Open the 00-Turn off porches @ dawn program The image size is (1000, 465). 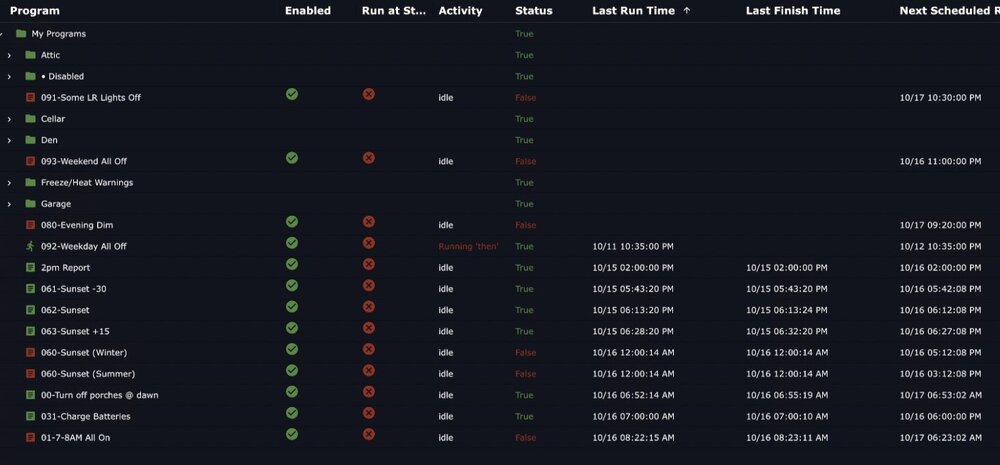coord(99,395)
